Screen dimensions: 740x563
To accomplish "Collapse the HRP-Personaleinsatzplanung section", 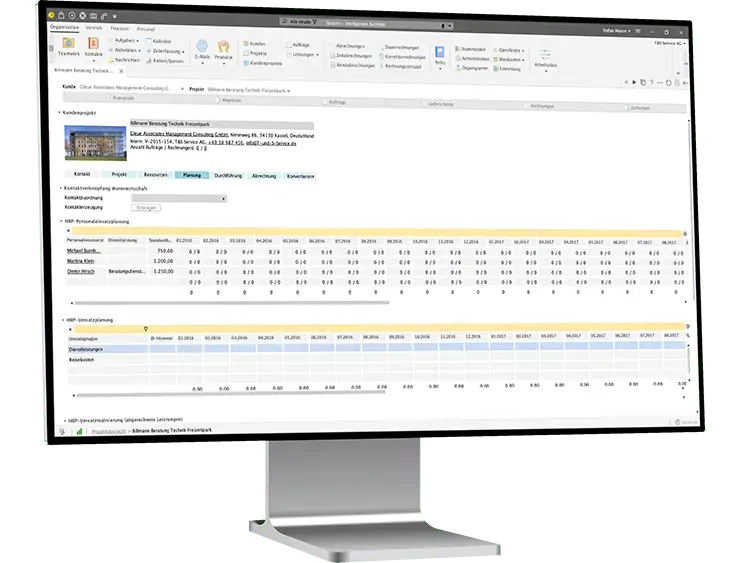I will tap(61, 221).
